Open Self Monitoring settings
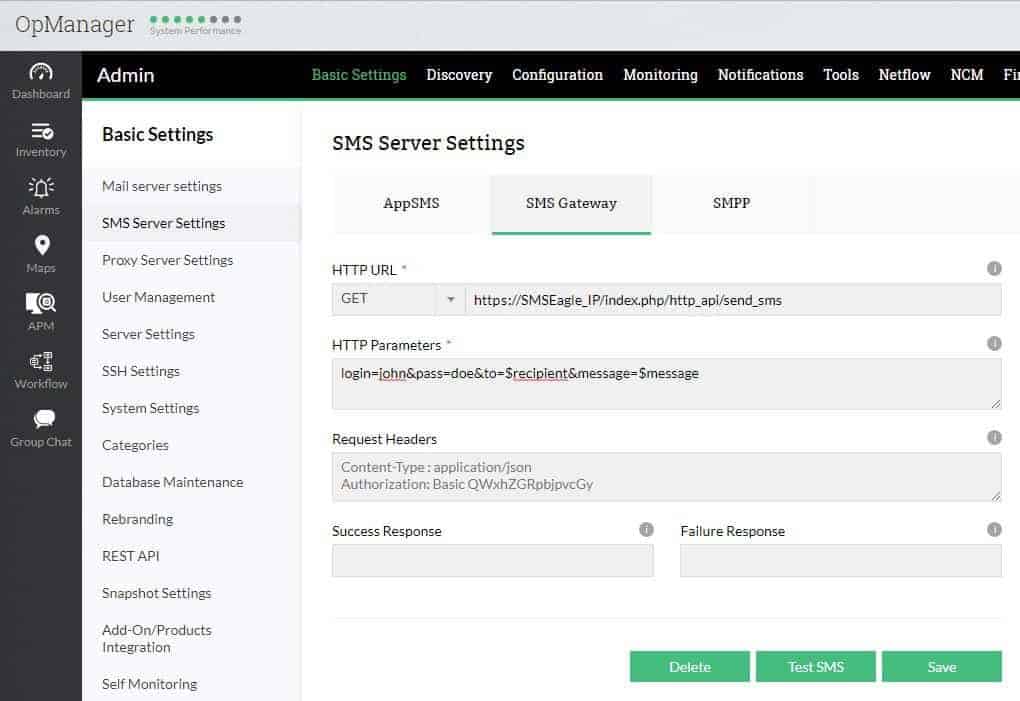Image resolution: width=1020 pixels, height=701 pixels. 149,684
